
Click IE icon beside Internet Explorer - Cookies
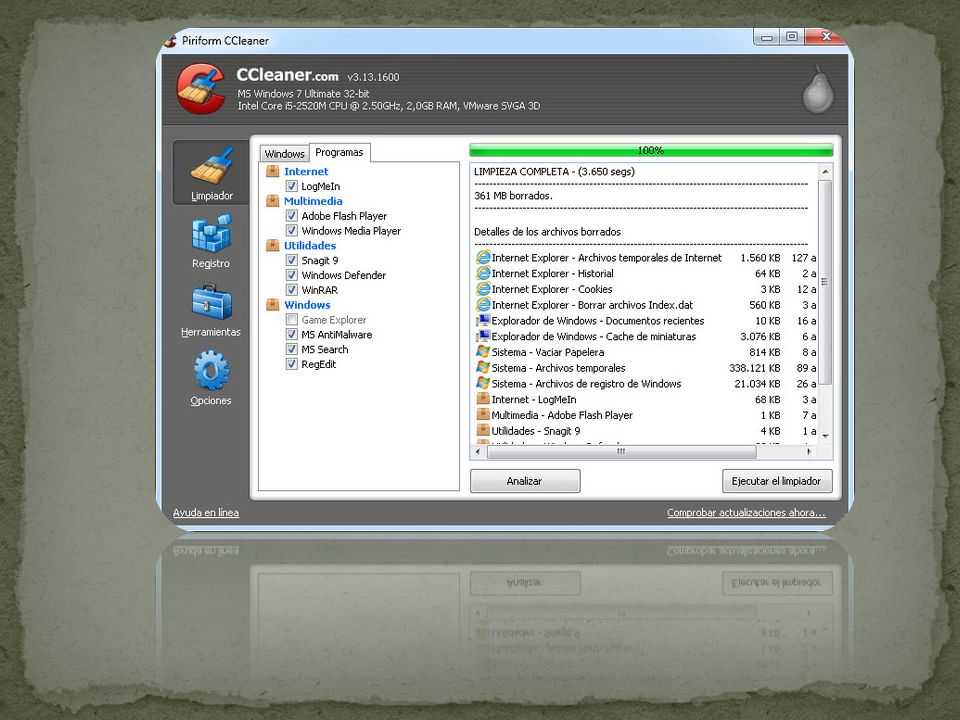483,289
